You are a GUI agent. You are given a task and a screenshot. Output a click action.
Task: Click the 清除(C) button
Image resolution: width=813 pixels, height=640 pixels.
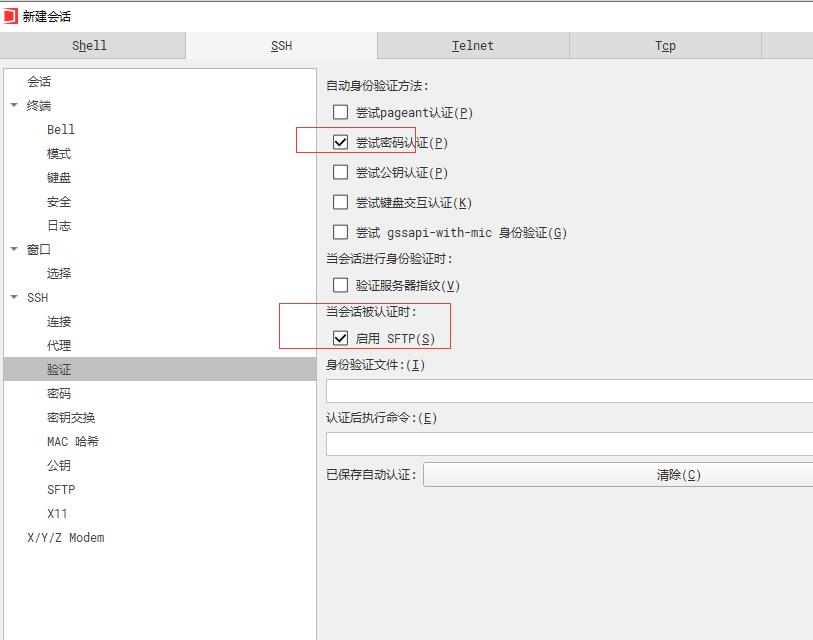click(x=618, y=475)
